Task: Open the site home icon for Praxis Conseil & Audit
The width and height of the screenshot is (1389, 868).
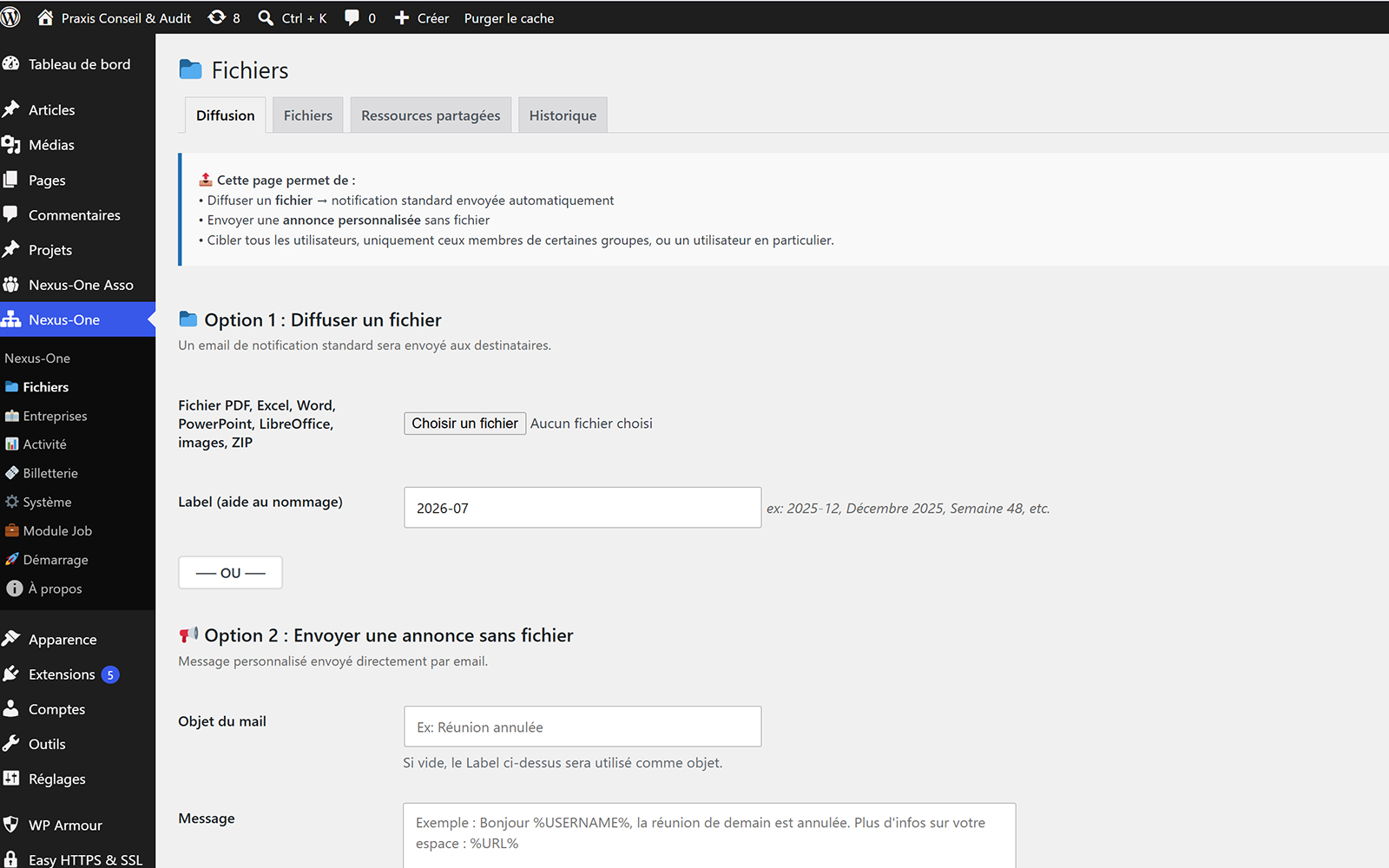Action: click(x=45, y=17)
